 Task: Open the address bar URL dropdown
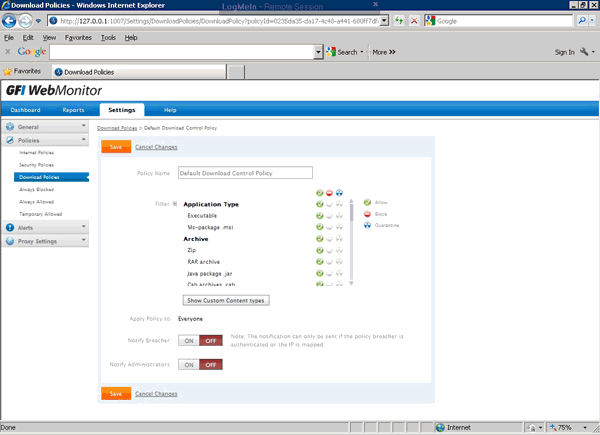tap(385, 21)
